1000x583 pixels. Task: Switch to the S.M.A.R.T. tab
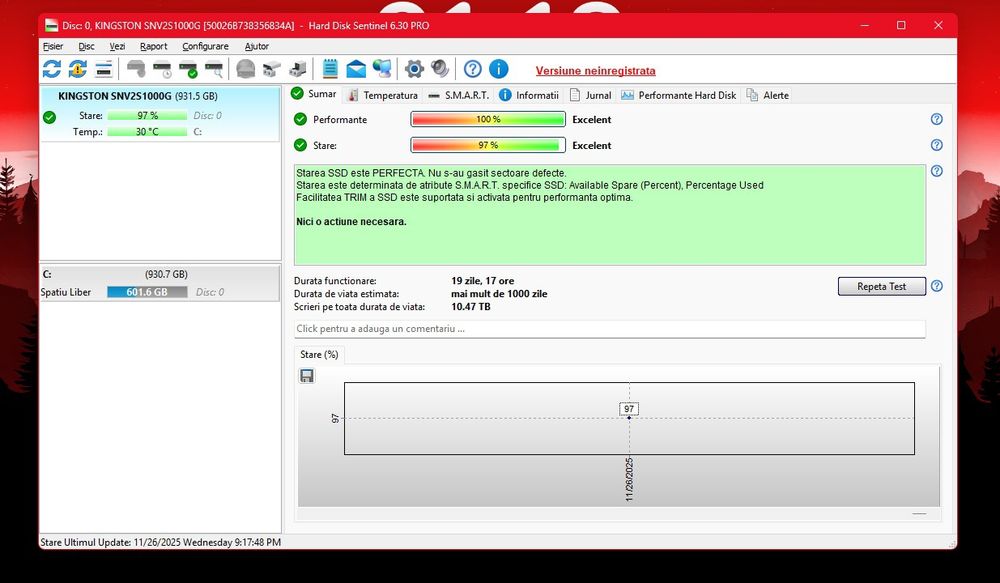pos(459,96)
